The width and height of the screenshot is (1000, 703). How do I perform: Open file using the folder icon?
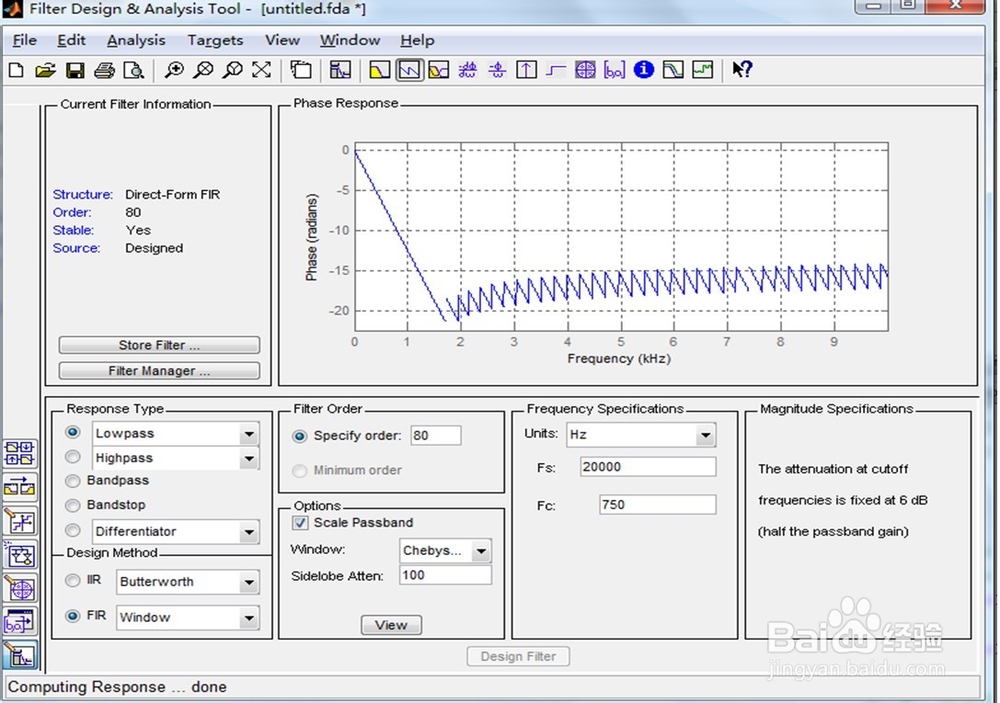(x=45, y=70)
